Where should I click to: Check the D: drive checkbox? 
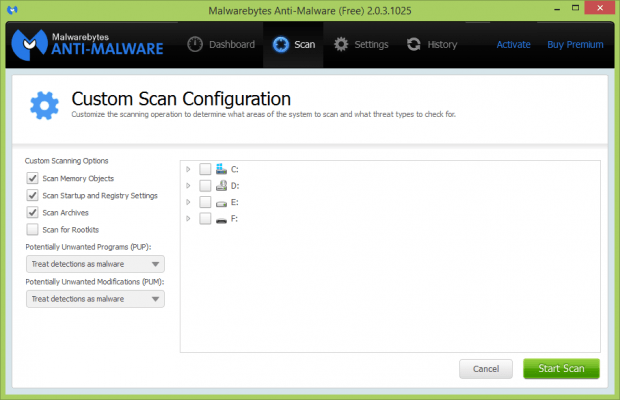[205, 186]
